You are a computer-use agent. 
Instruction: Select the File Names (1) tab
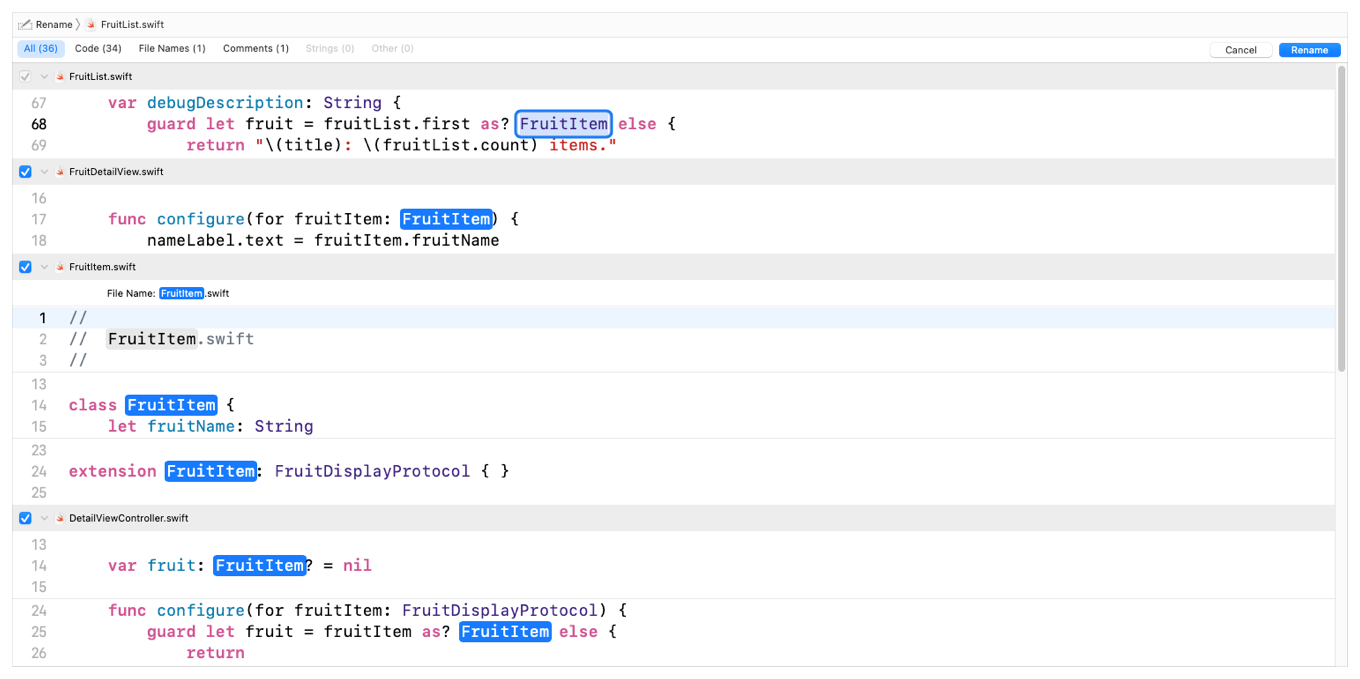click(172, 48)
